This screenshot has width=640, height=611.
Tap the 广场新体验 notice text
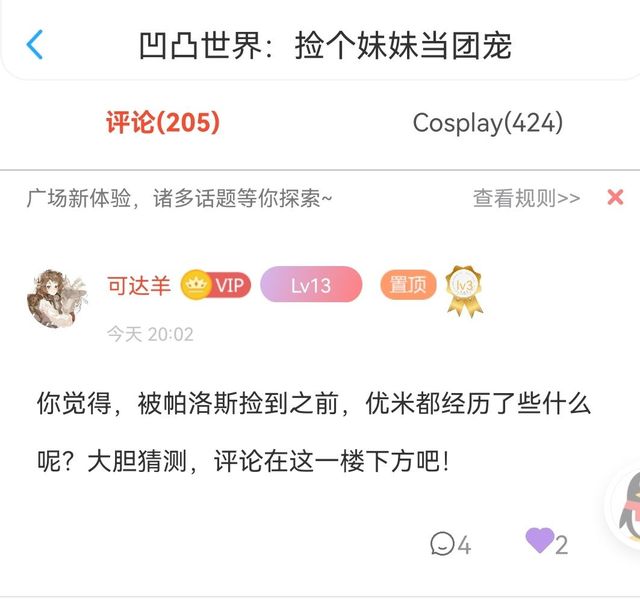tap(179, 198)
